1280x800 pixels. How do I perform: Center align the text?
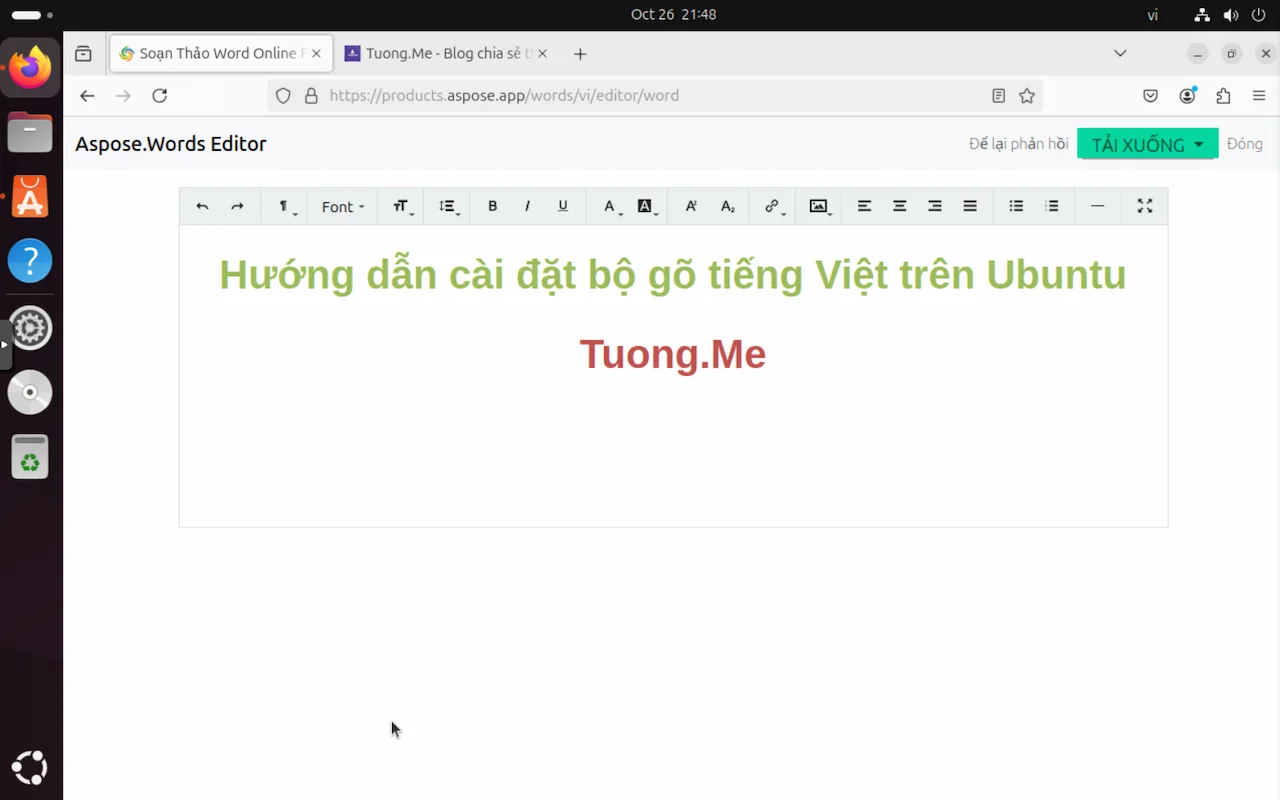click(900, 206)
